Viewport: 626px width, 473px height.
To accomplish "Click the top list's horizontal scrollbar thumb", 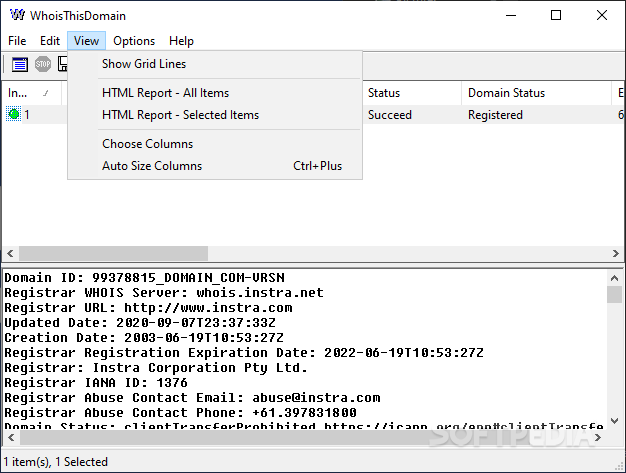I will (x=113, y=253).
